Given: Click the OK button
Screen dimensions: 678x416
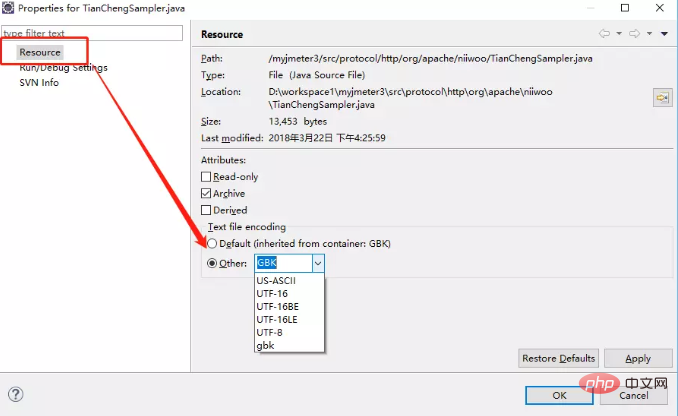Looking at the screenshot, I should click(559, 395).
